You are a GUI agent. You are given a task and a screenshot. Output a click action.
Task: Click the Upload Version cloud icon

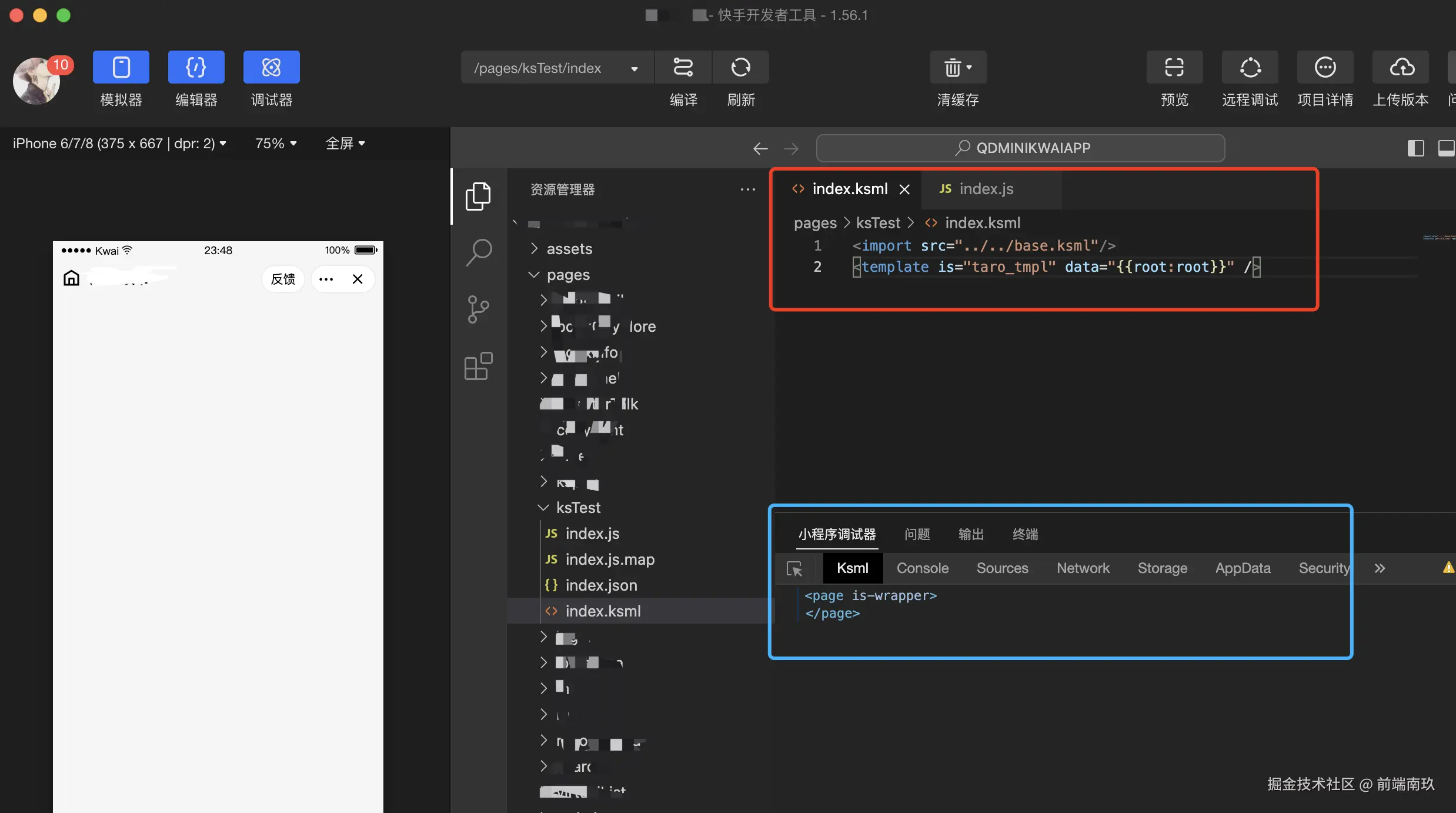pos(1401,68)
